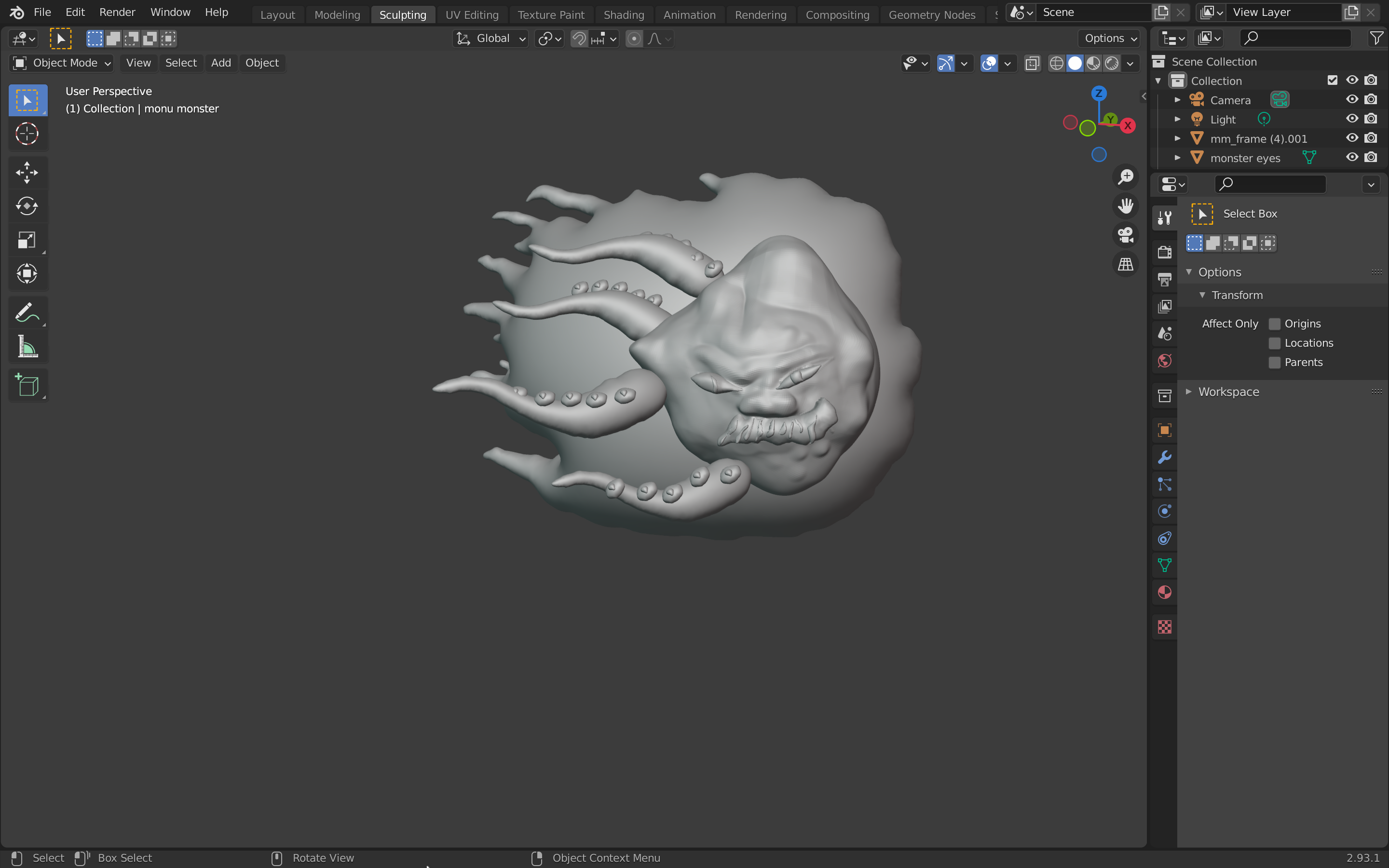Click the Pan view hand icon
This screenshot has width=1389, height=868.
pyautogui.click(x=1126, y=205)
